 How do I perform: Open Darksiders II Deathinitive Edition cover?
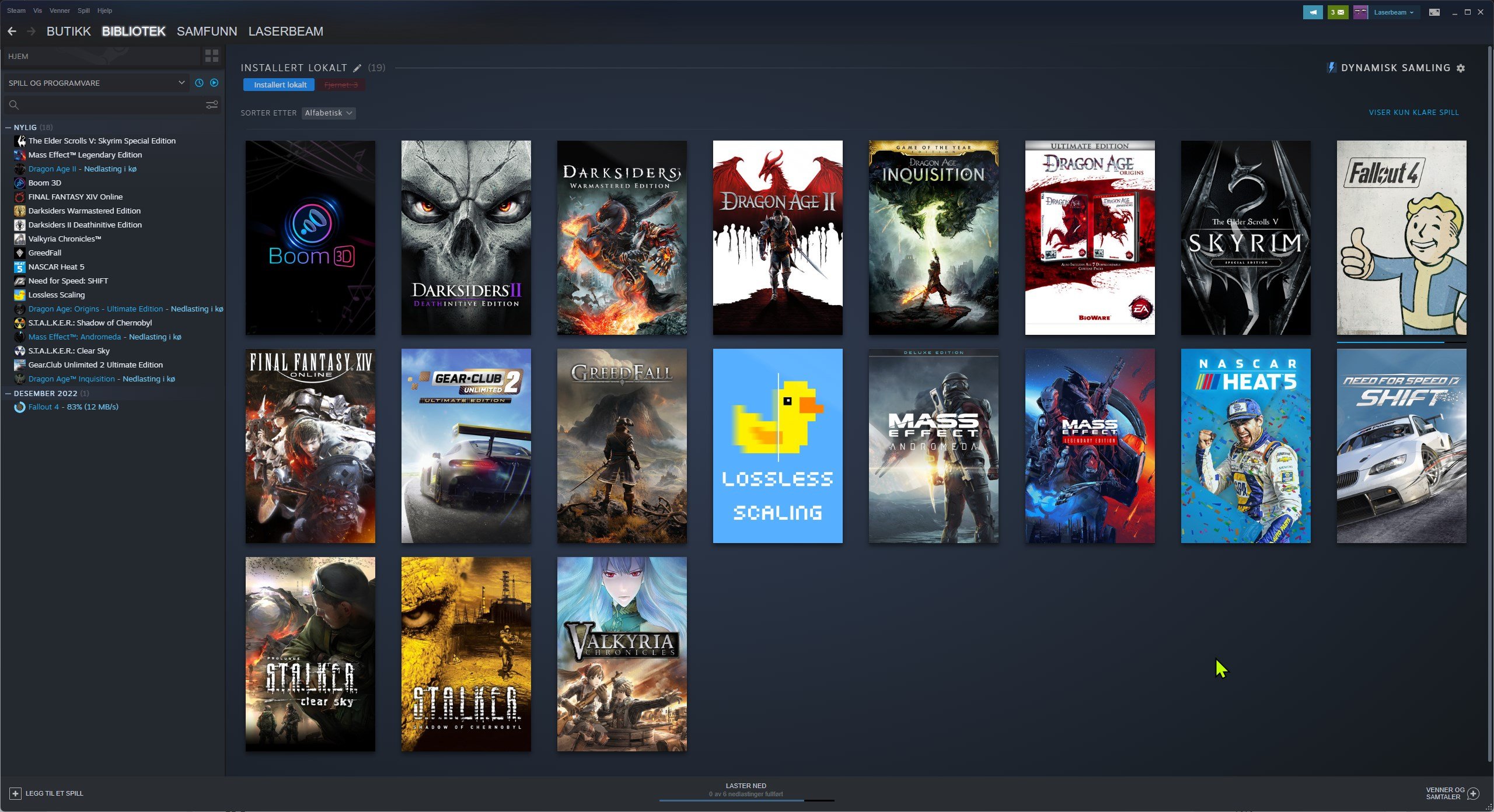click(466, 237)
